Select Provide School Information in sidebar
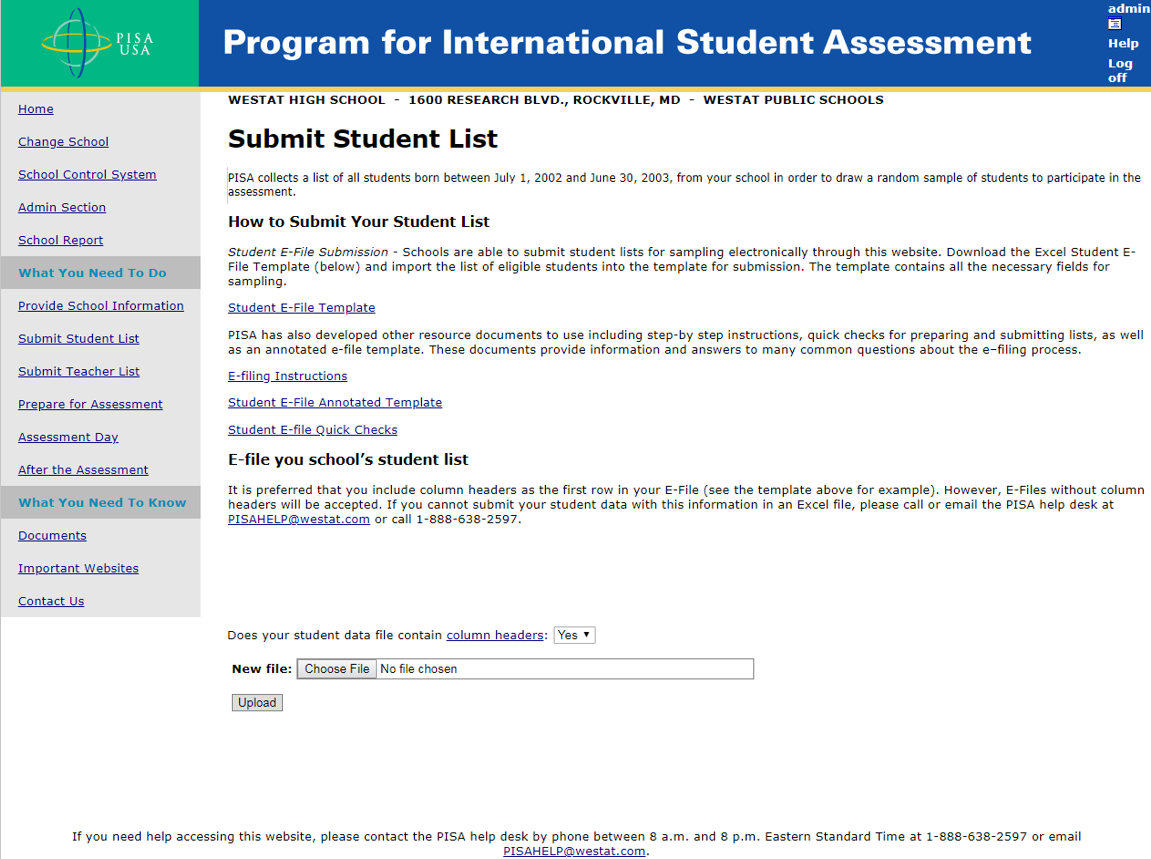This screenshot has height=859, width=1151. [x=101, y=306]
